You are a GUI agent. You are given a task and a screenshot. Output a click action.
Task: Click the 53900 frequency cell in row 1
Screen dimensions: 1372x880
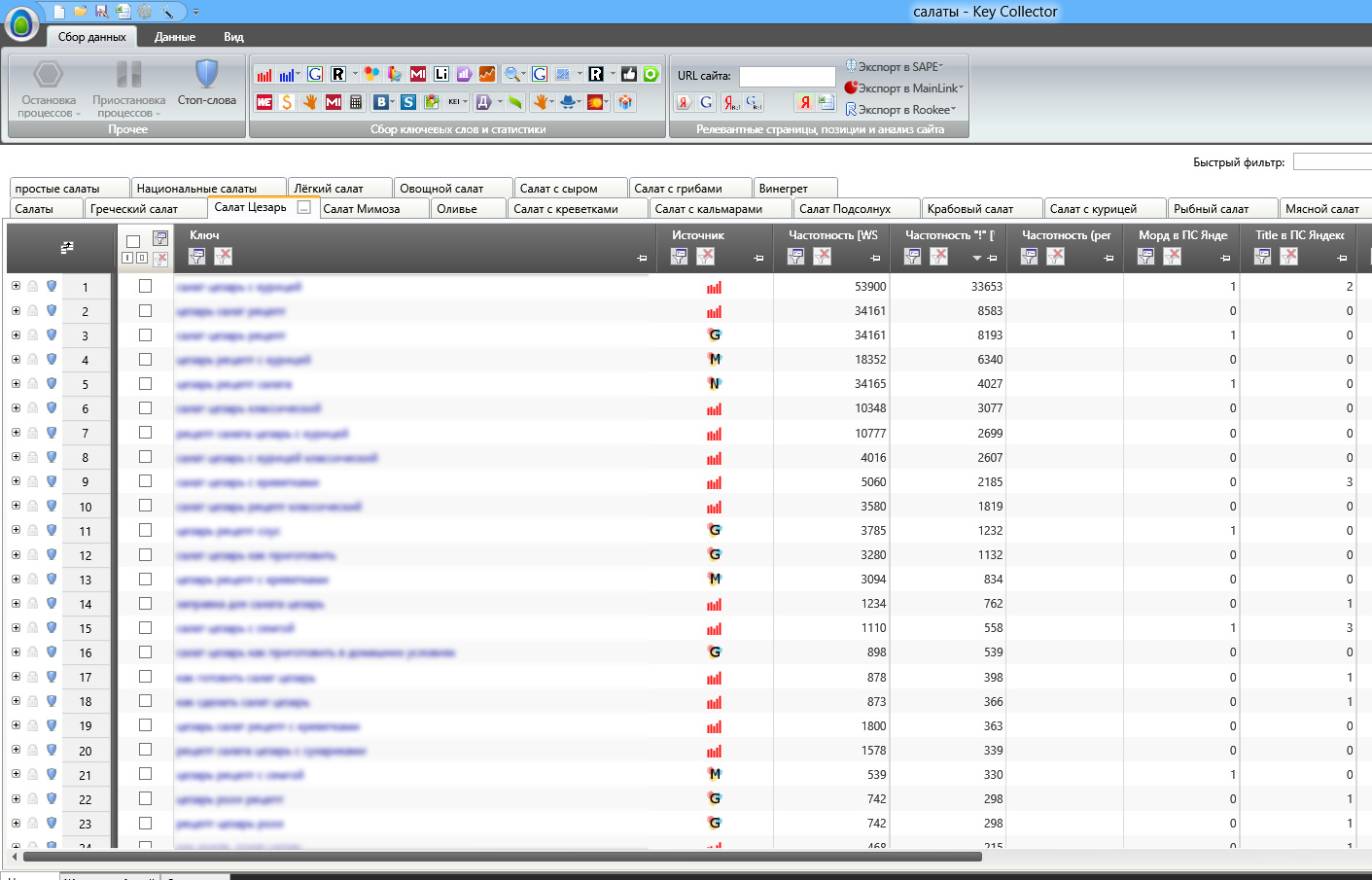pos(832,287)
